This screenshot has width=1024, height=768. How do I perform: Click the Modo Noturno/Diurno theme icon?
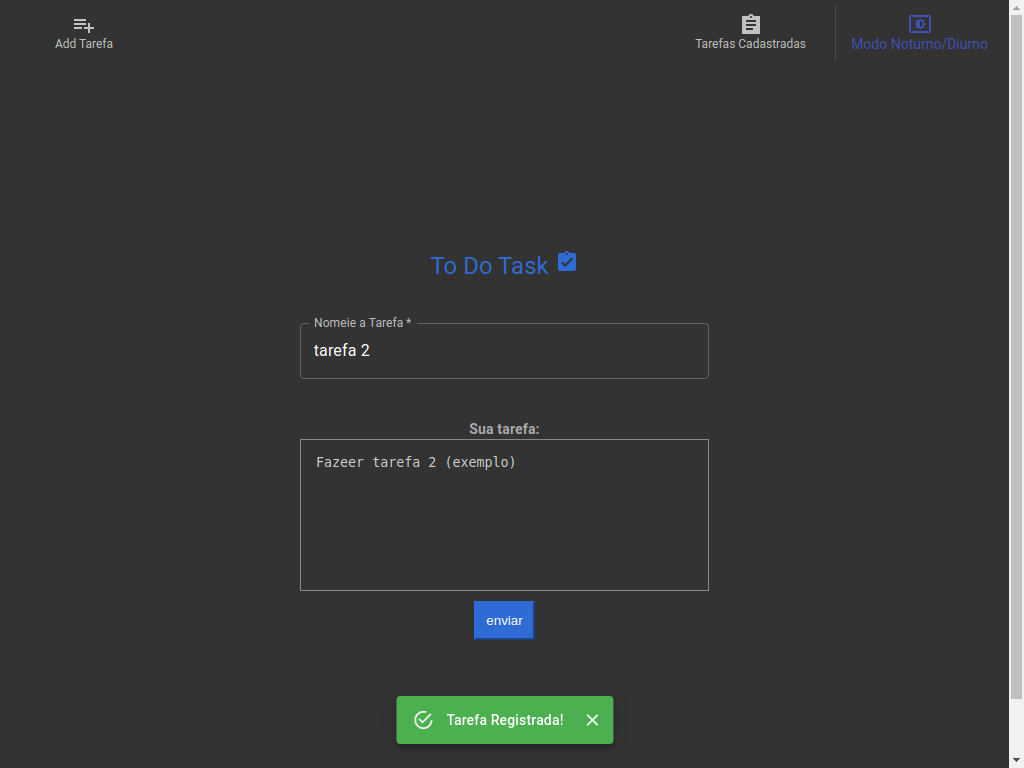tap(919, 22)
